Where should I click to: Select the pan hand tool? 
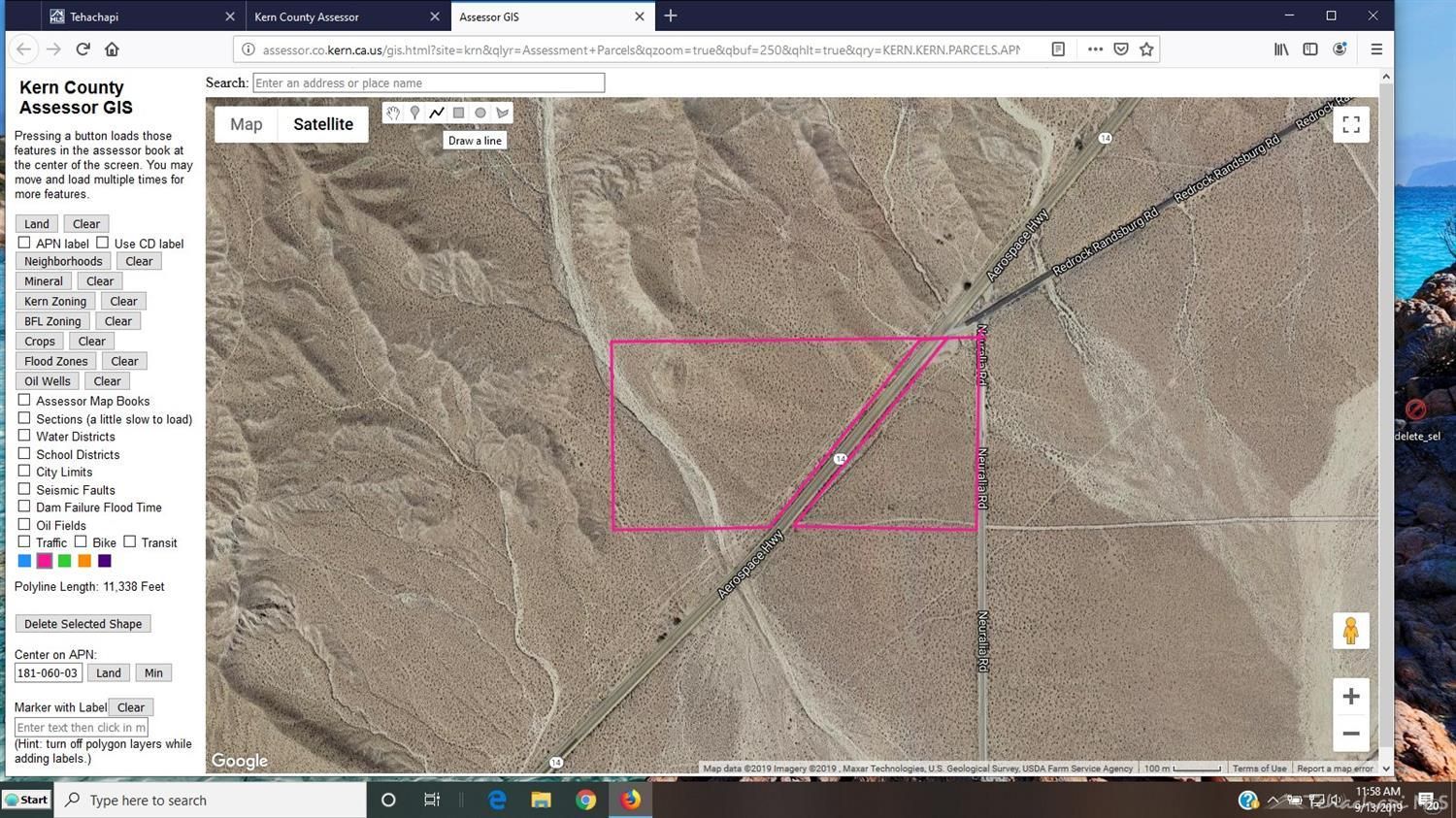coord(393,113)
